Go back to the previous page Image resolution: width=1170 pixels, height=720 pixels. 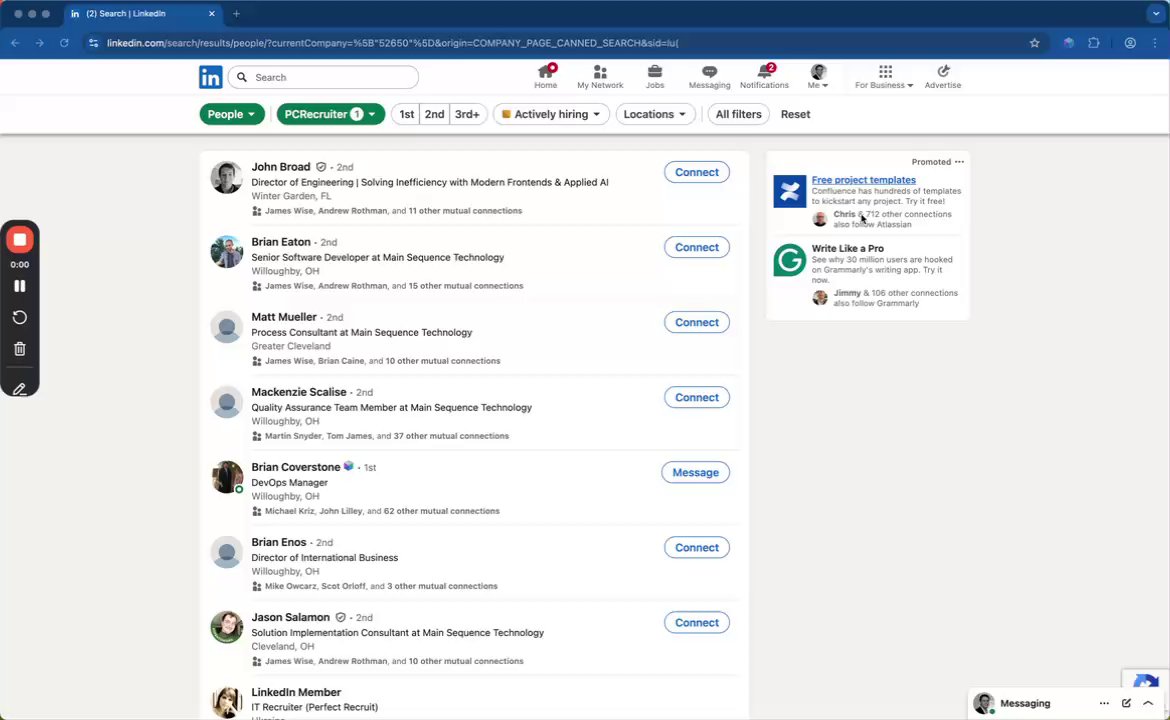pos(16,43)
